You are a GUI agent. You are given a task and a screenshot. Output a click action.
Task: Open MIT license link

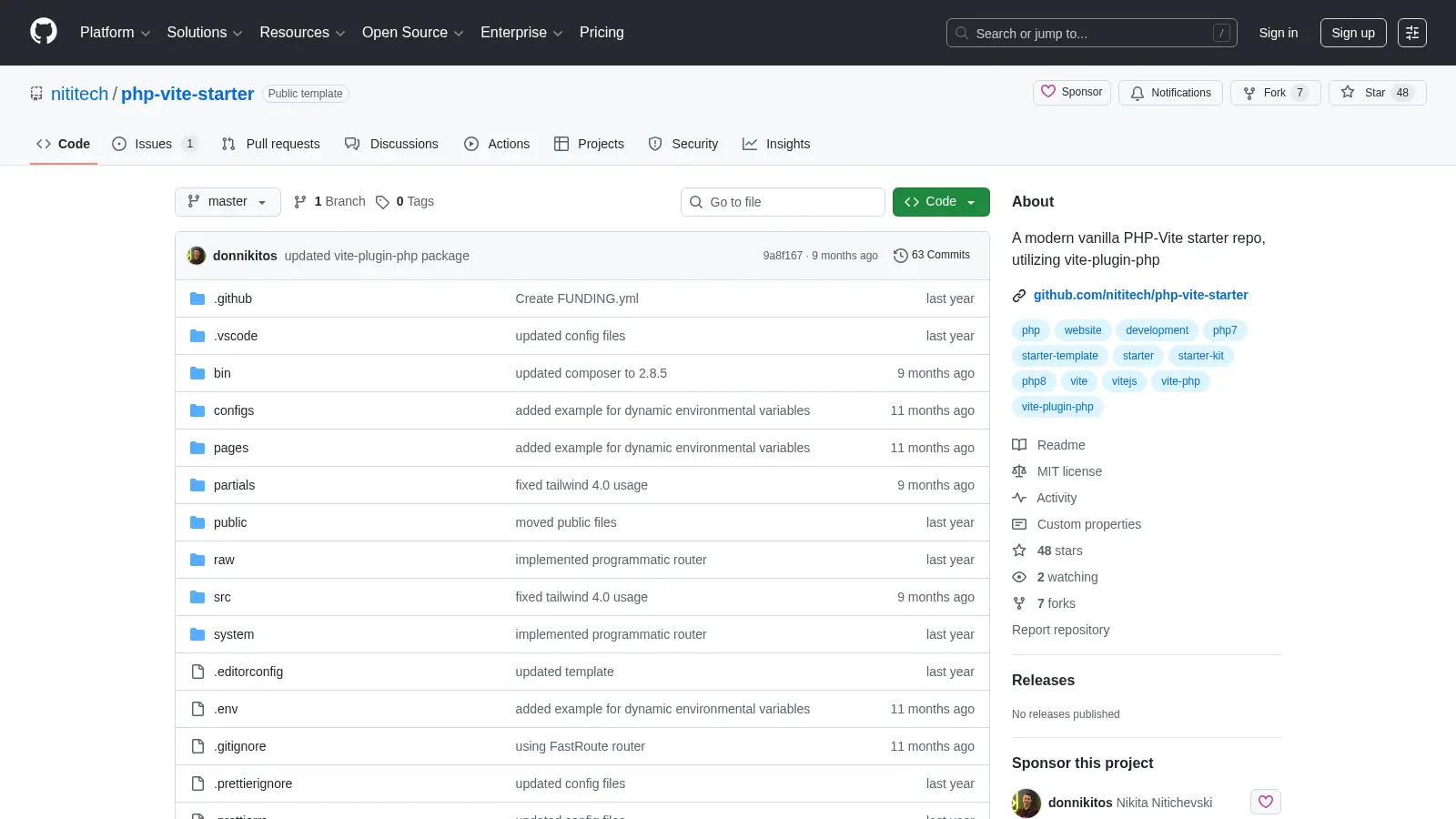pos(1057,471)
